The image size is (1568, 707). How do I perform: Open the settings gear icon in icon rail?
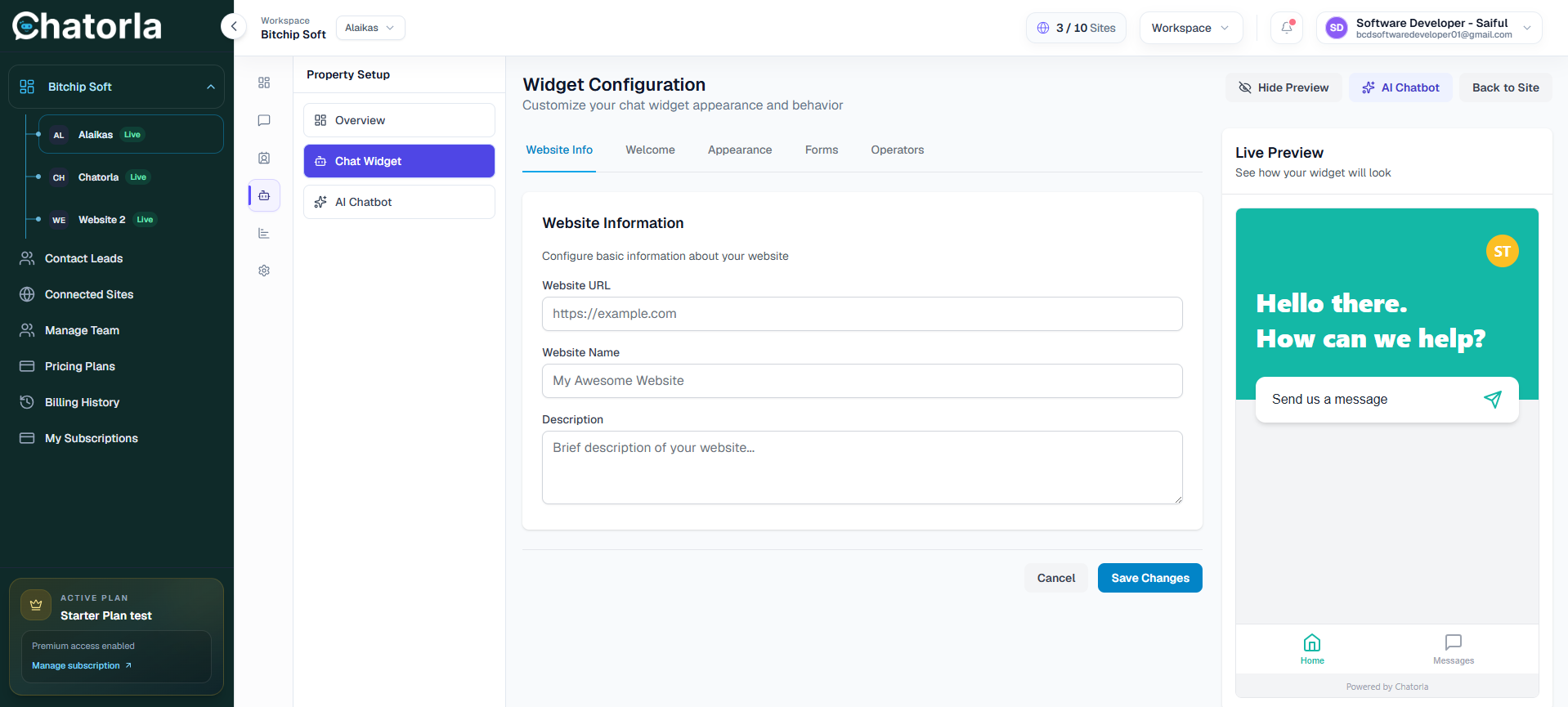pyautogui.click(x=264, y=271)
